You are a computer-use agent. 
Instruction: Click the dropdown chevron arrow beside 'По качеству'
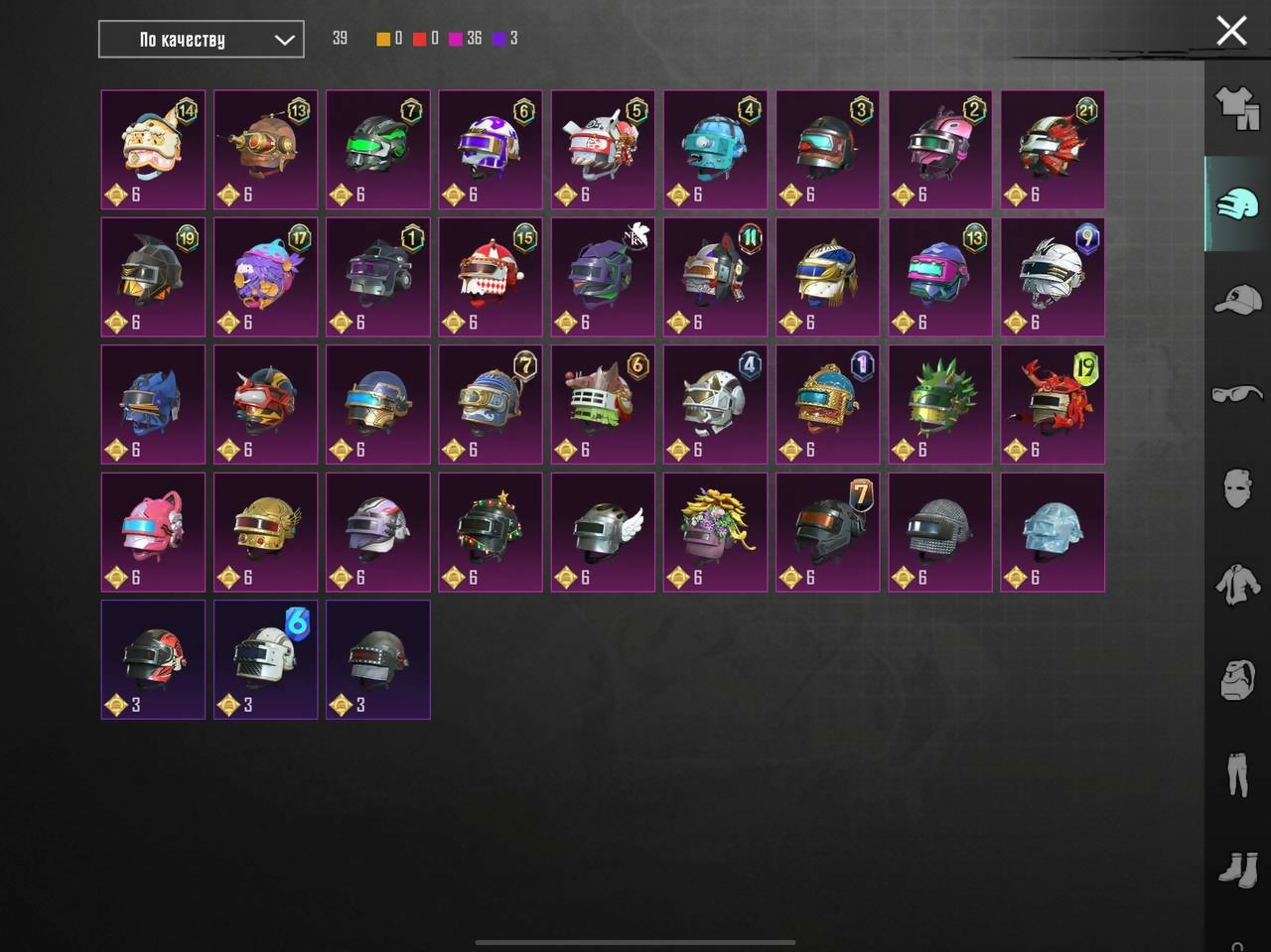284,41
